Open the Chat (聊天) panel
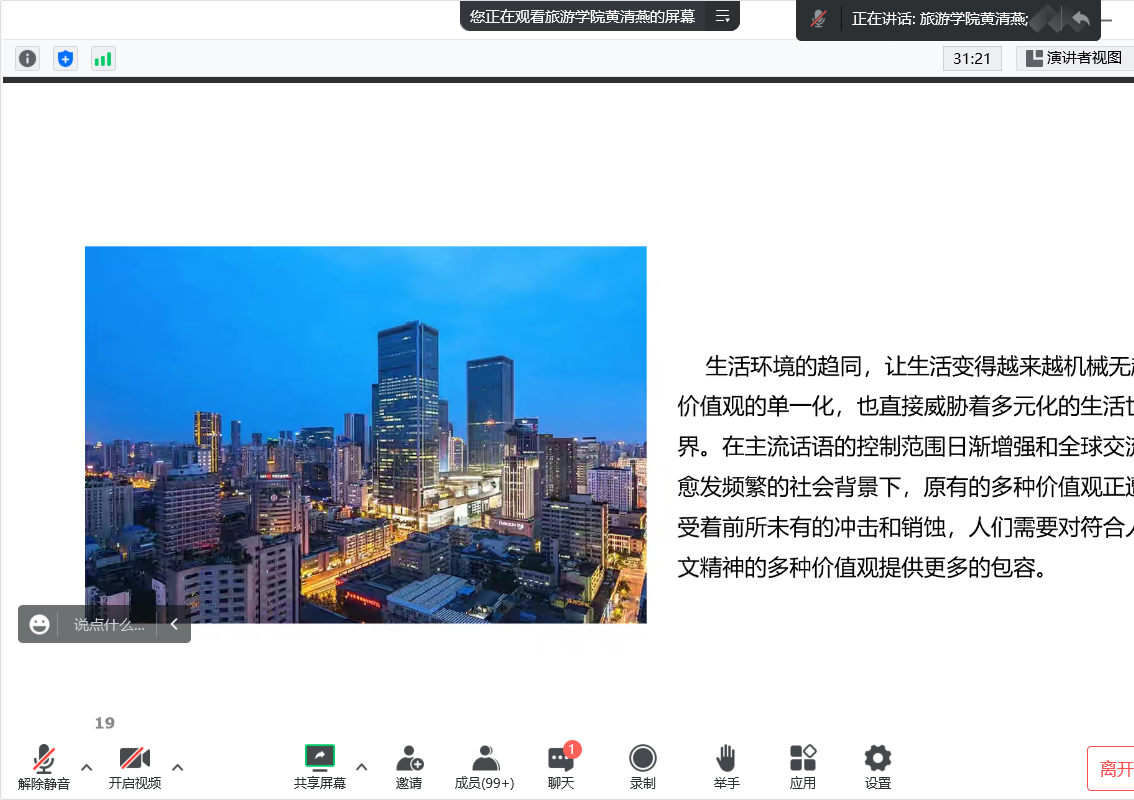 (x=561, y=766)
